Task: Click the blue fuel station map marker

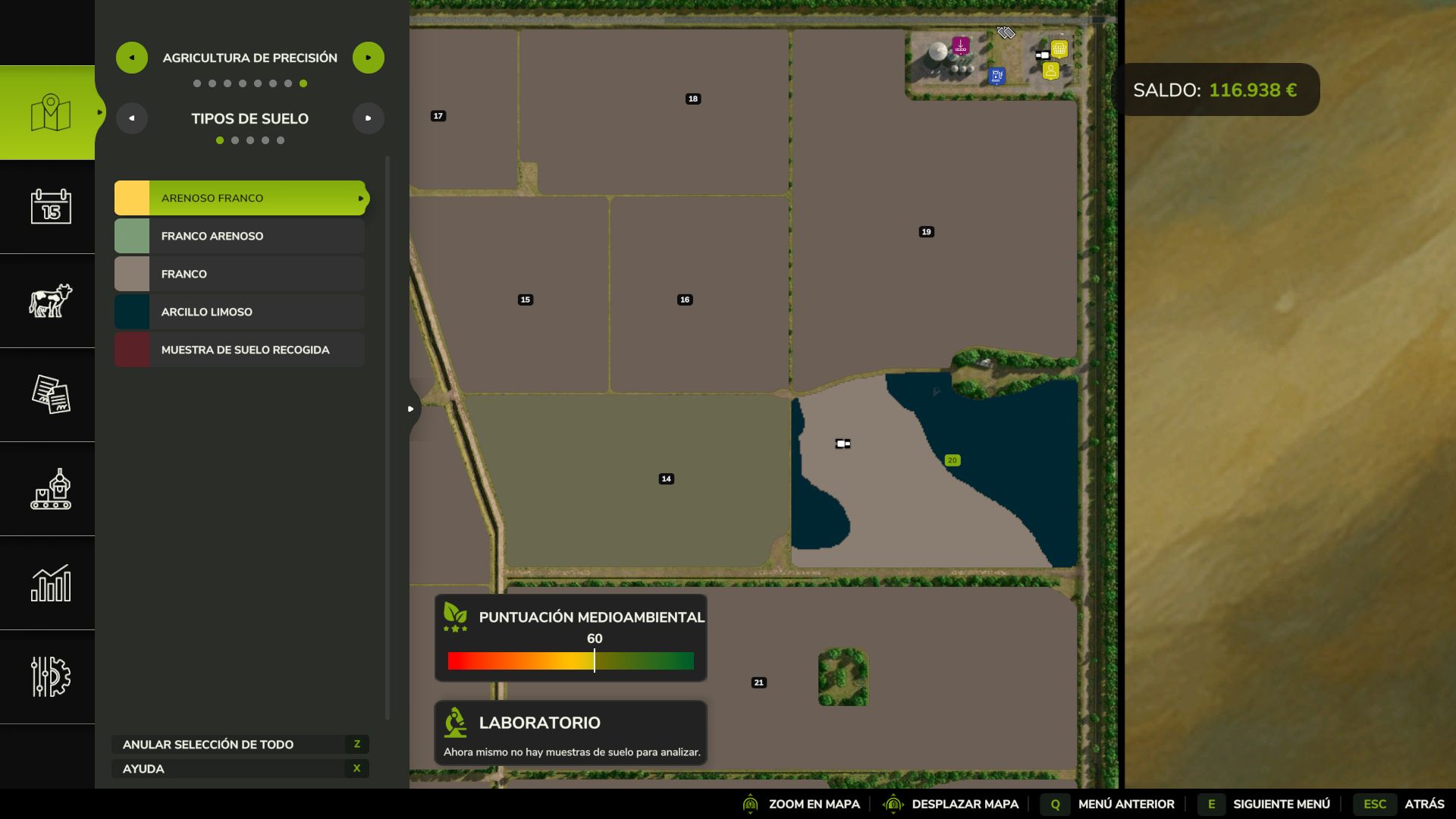Action: pyautogui.click(x=997, y=76)
